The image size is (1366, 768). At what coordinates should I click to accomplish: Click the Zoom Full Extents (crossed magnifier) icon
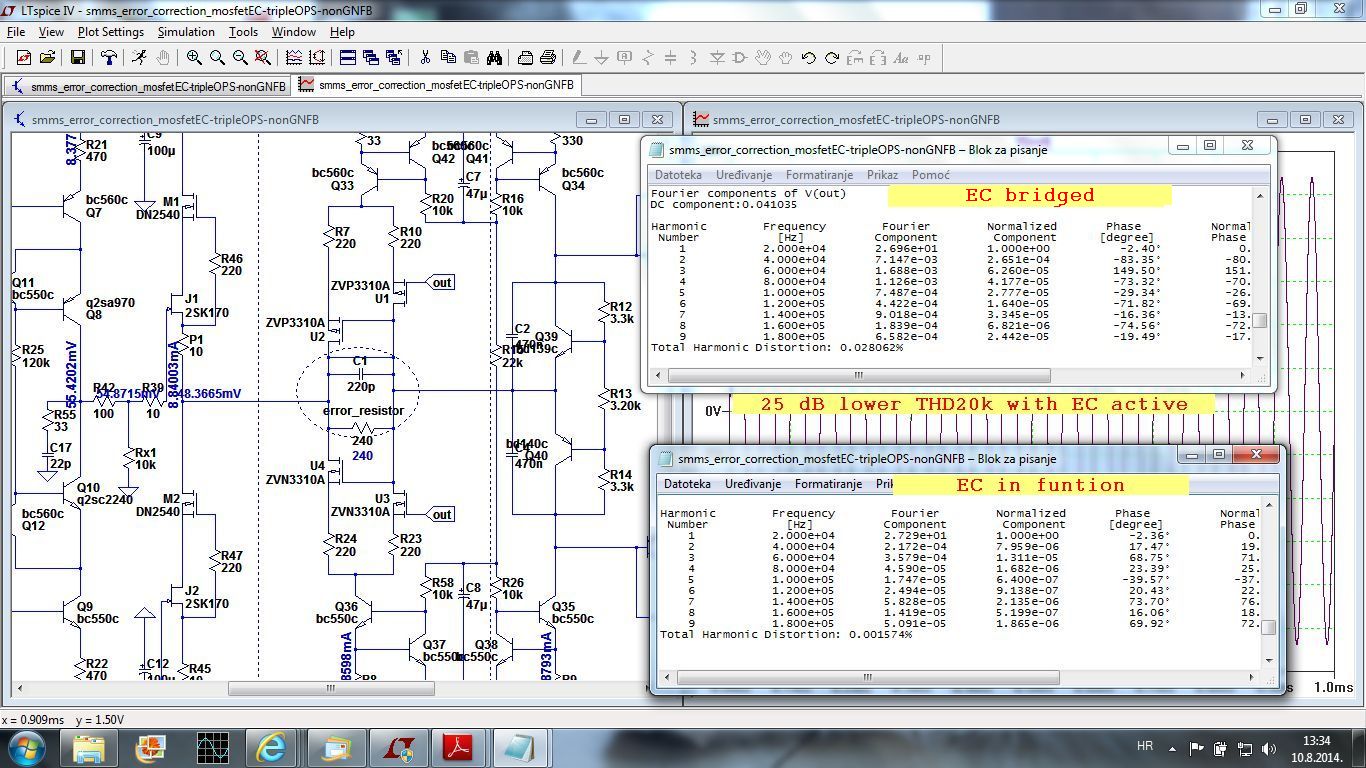262,58
